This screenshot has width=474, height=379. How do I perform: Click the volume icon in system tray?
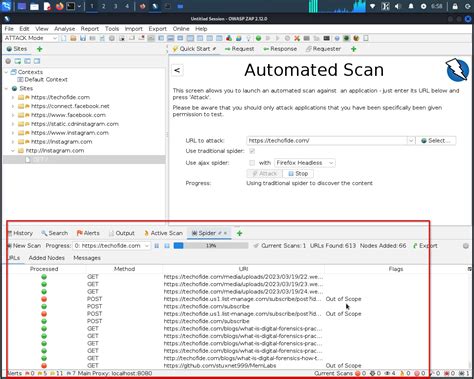point(398,6)
